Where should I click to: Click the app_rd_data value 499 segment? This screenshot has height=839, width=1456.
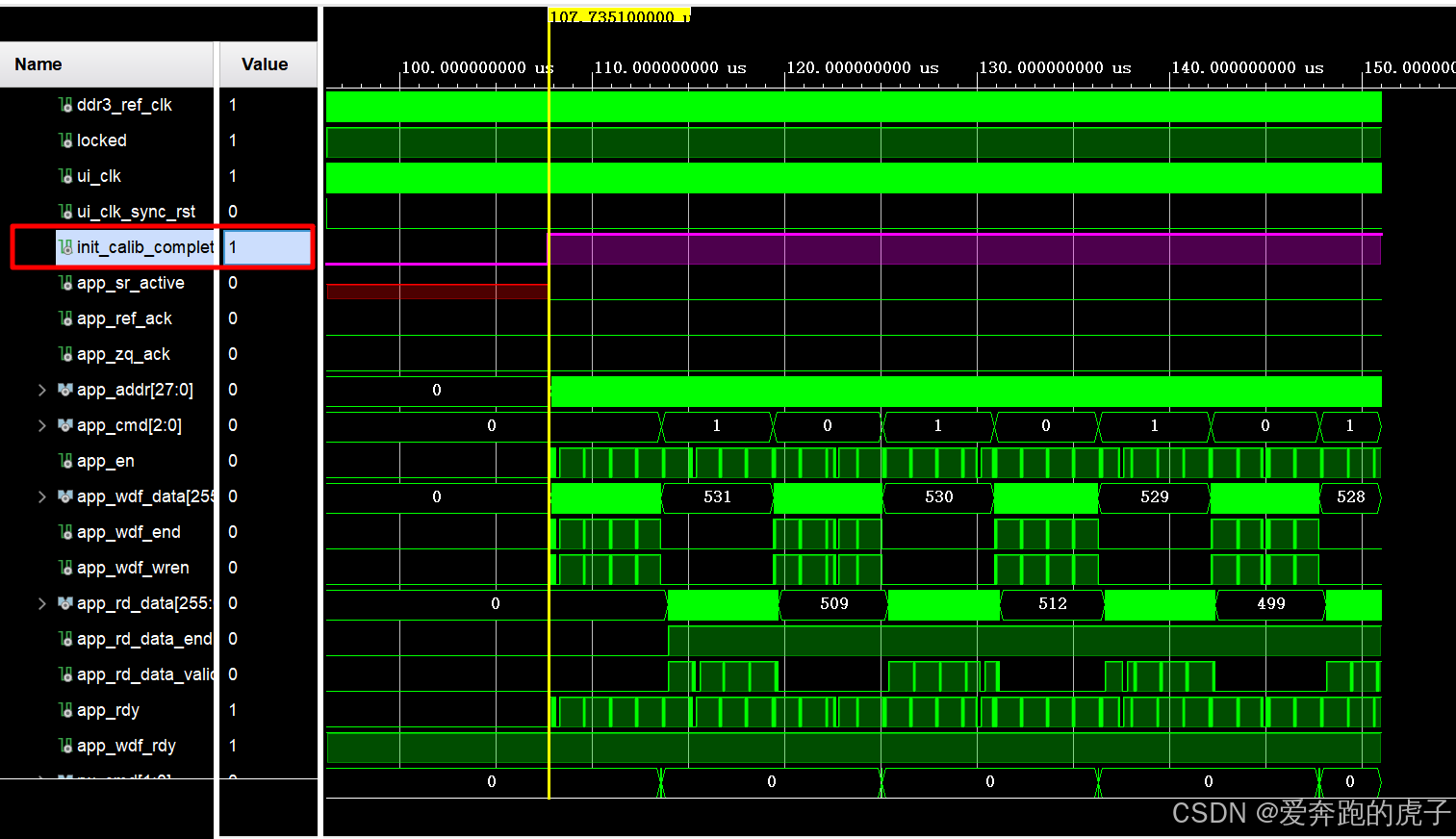click(1271, 604)
